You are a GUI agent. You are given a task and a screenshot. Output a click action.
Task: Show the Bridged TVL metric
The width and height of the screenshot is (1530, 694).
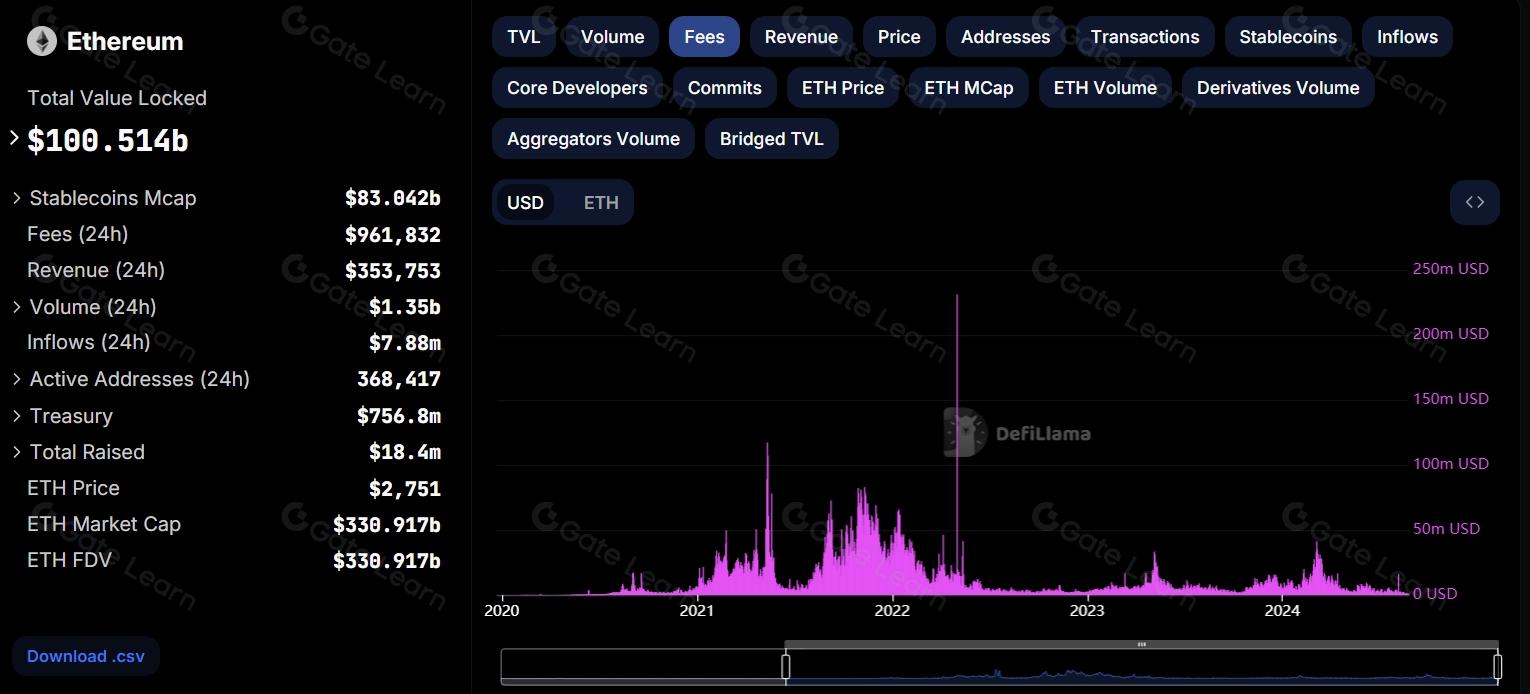tap(771, 139)
